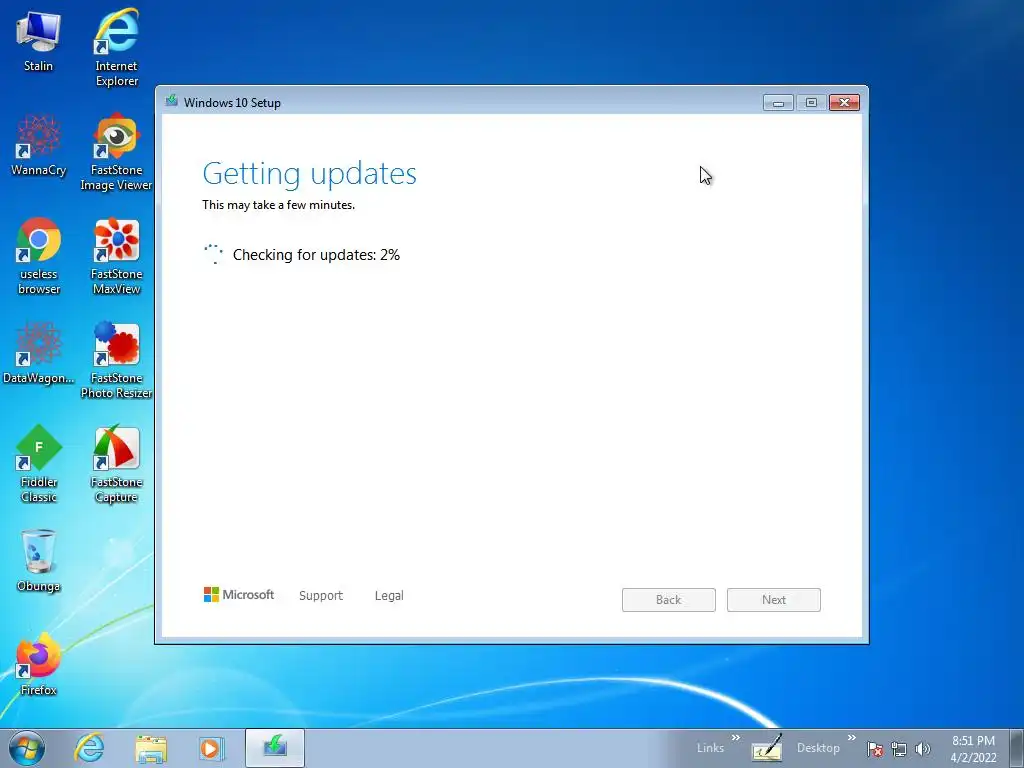The width and height of the screenshot is (1024, 768).
Task: Open FastStone Capture shortcut
Action: click(116, 464)
